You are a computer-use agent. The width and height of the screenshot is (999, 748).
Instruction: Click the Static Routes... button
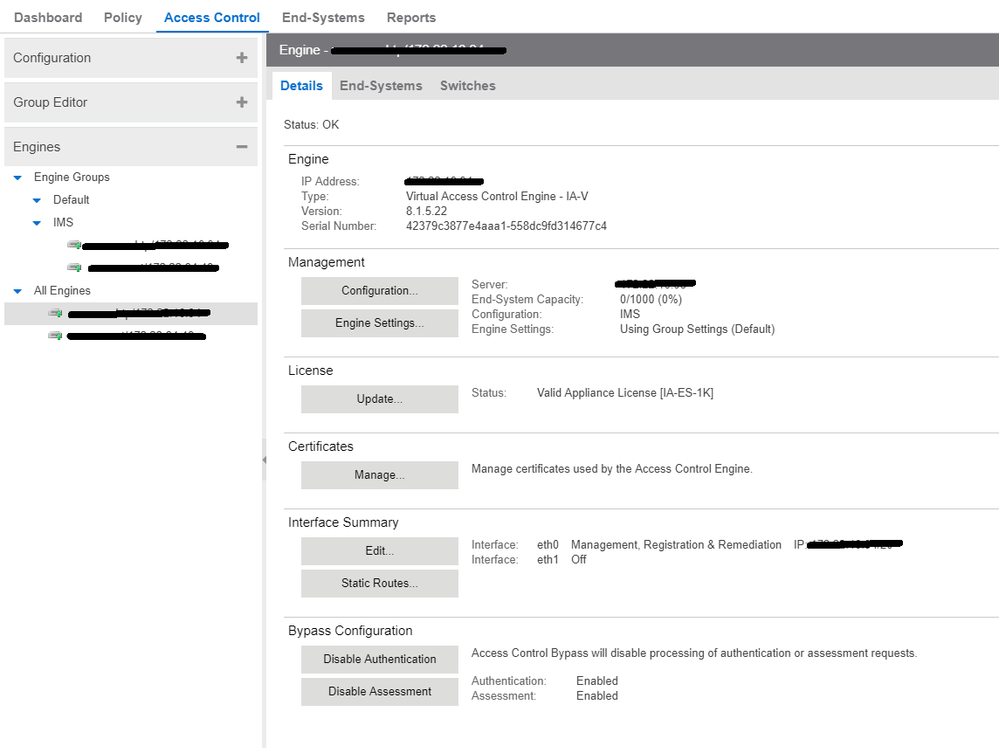379,583
